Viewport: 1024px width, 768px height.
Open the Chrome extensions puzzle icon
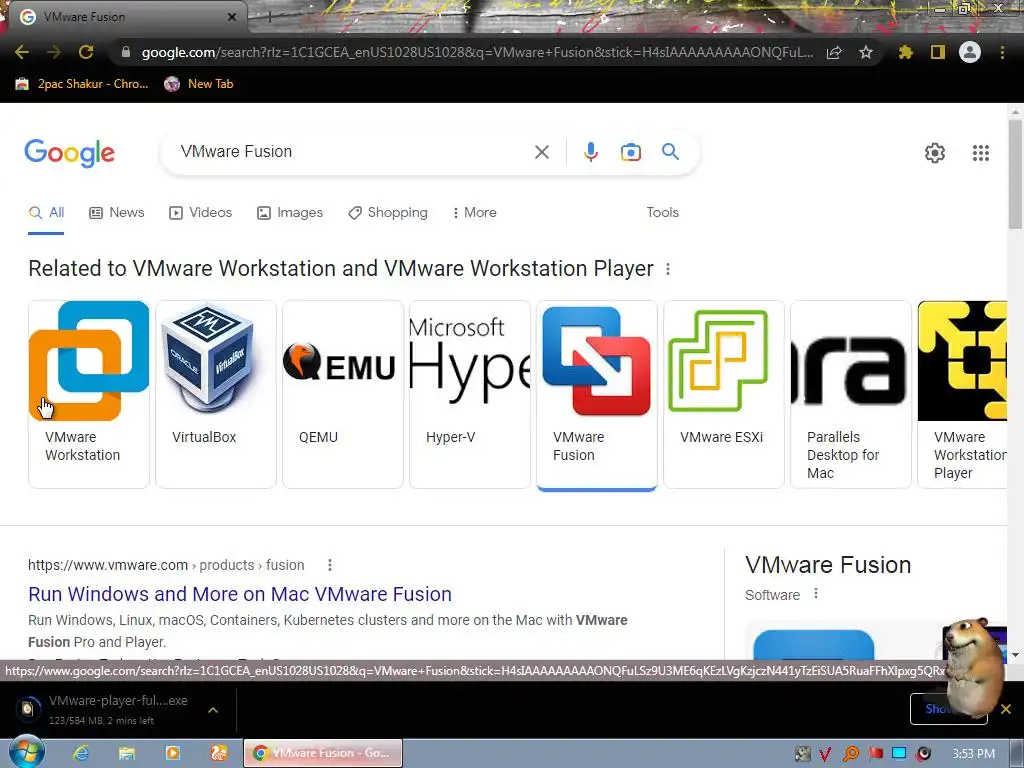(905, 52)
